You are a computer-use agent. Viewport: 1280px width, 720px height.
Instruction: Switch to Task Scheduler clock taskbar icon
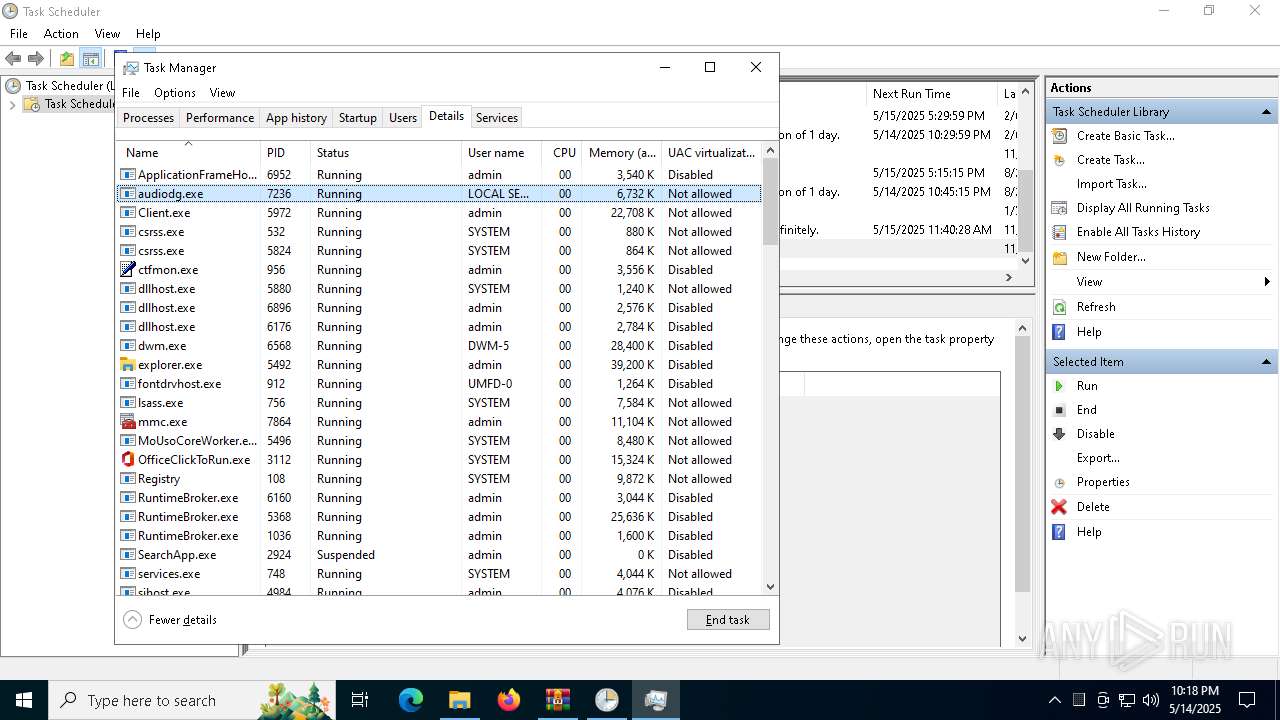[607, 700]
